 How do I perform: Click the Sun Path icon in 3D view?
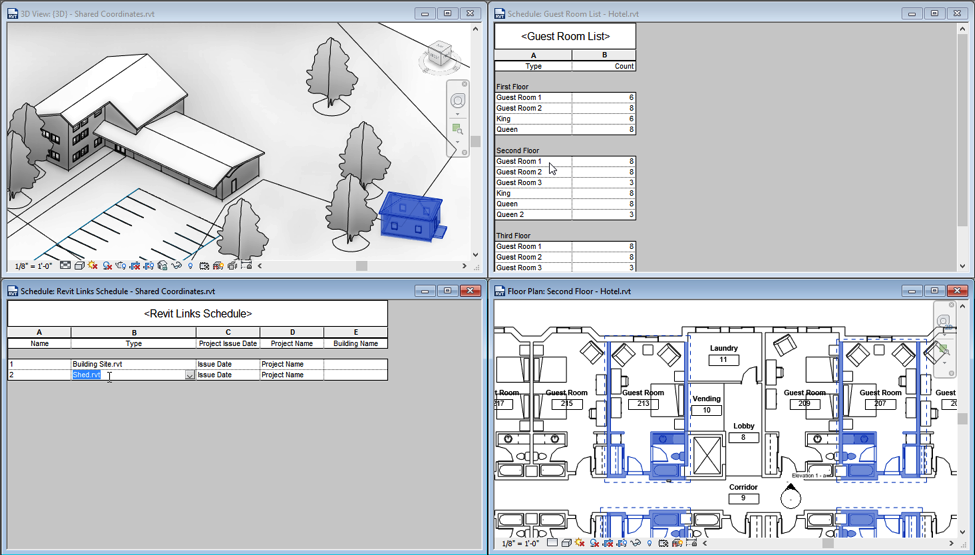coord(93,266)
